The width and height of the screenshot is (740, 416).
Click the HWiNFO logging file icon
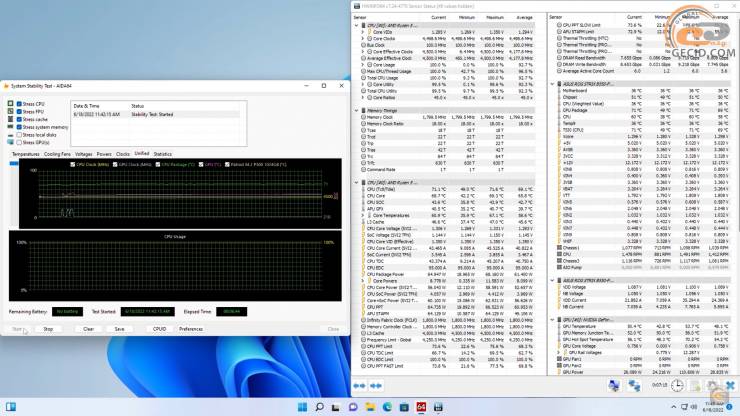695,385
